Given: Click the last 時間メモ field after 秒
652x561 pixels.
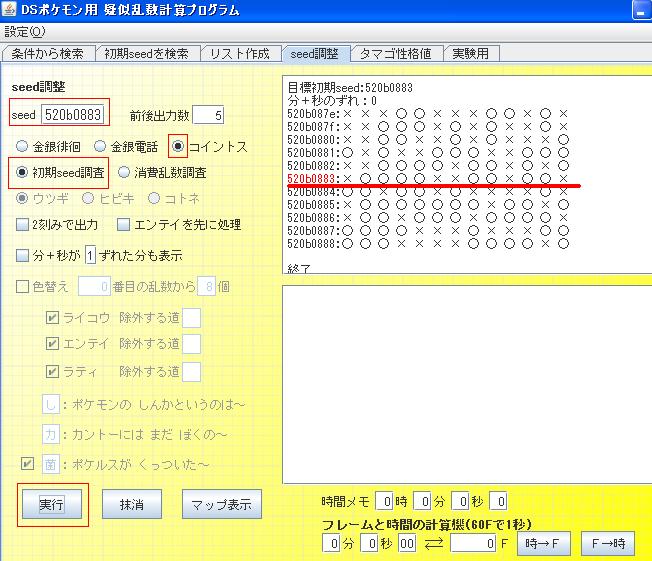Looking at the screenshot, I should tap(498, 501).
